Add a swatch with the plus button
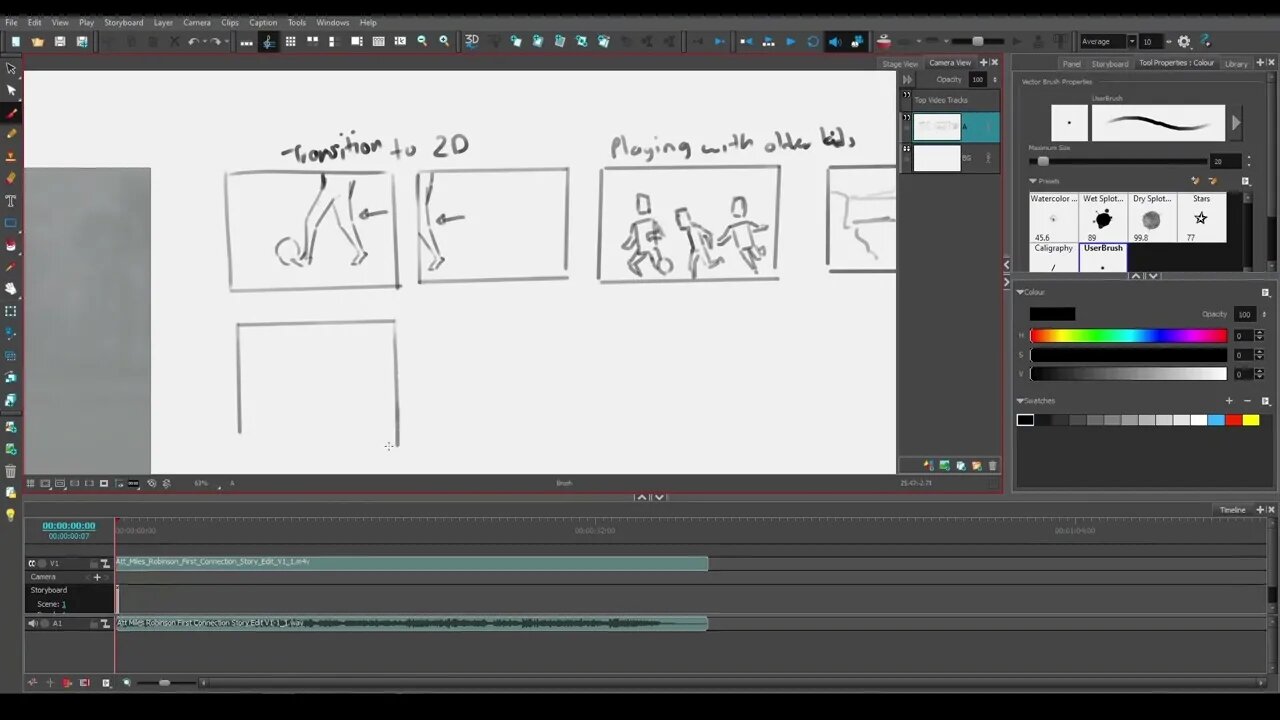Viewport: 1280px width, 720px height. [x=1229, y=401]
